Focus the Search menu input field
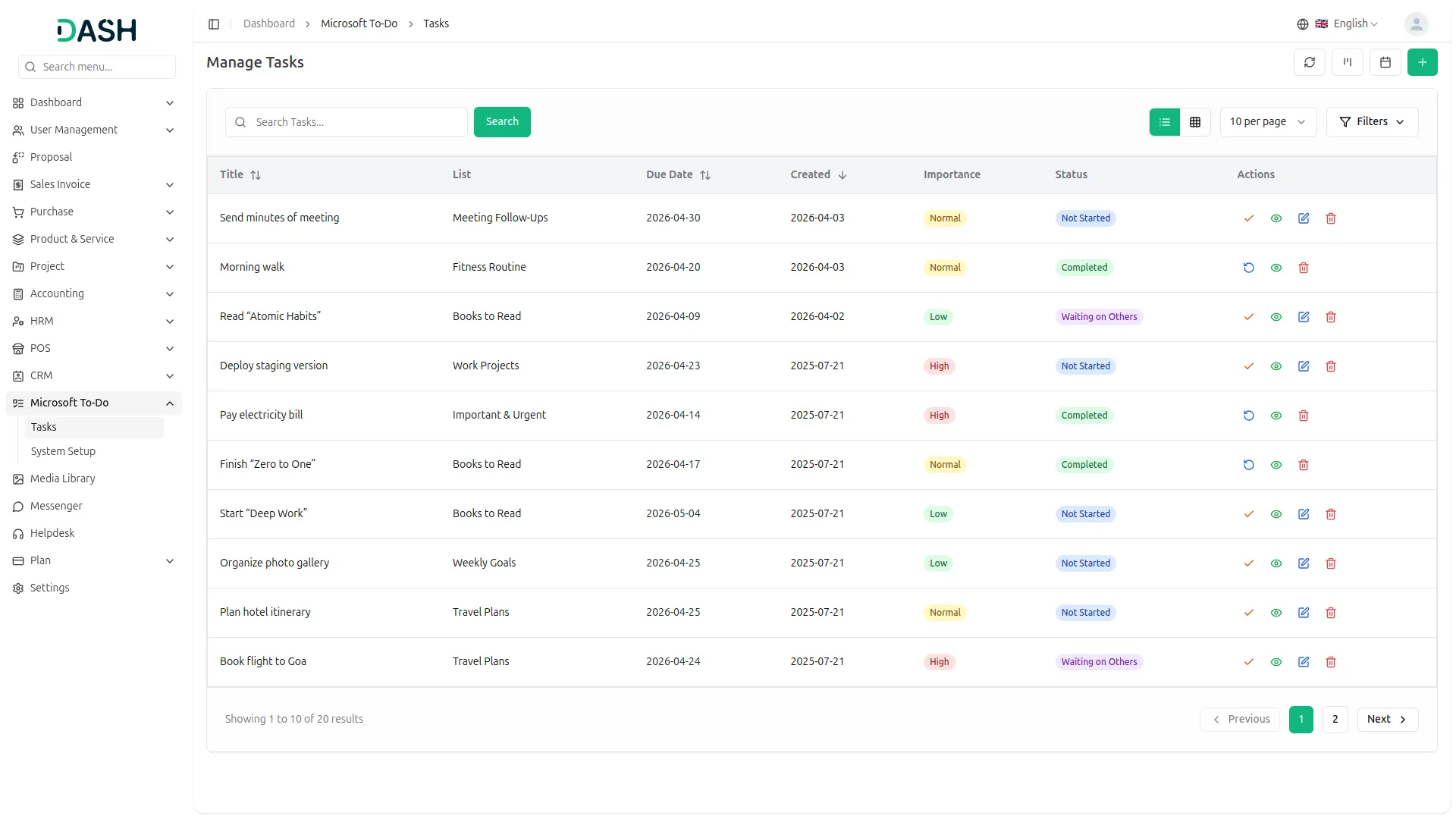Viewport: 1456px width, 819px height. tap(97, 67)
